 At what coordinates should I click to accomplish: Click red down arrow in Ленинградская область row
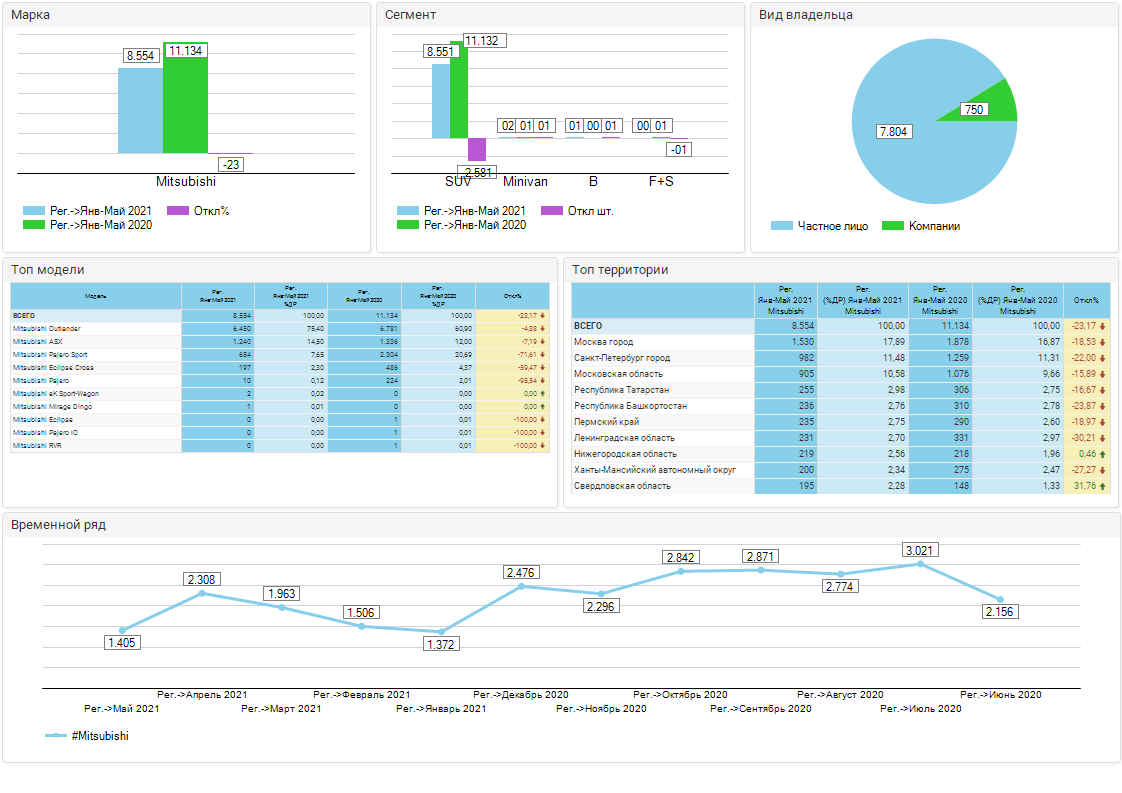point(1102,438)
